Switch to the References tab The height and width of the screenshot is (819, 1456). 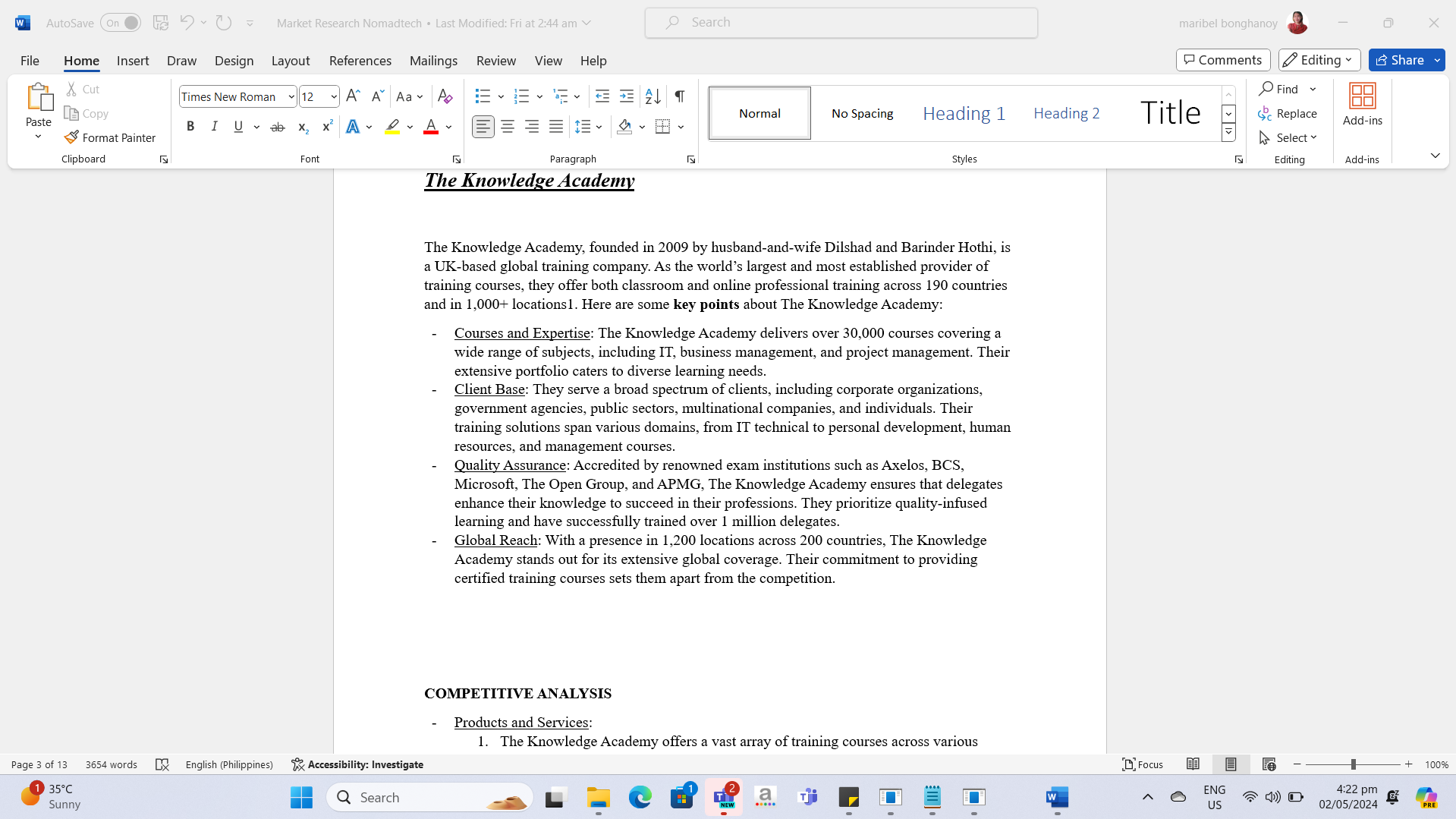click(x=360, y=61)
